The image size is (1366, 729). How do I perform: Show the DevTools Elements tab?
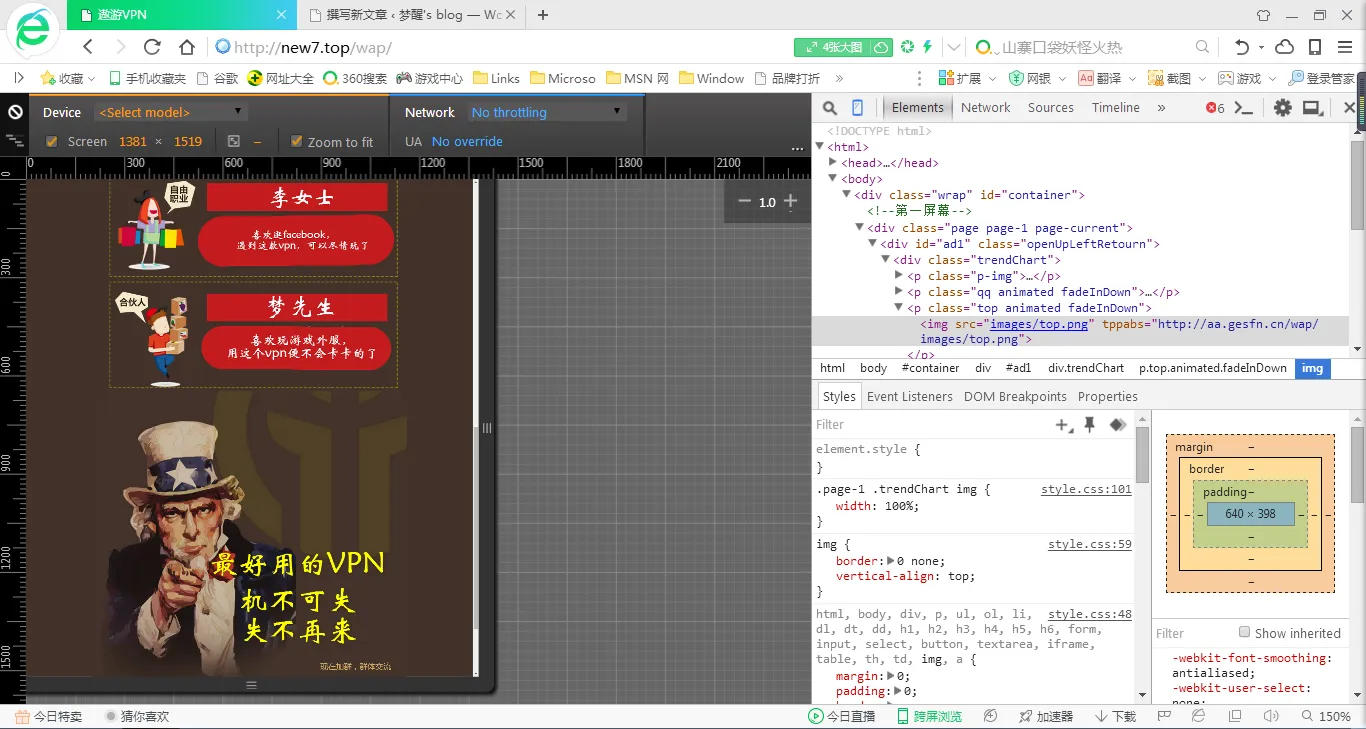[917, 108]
